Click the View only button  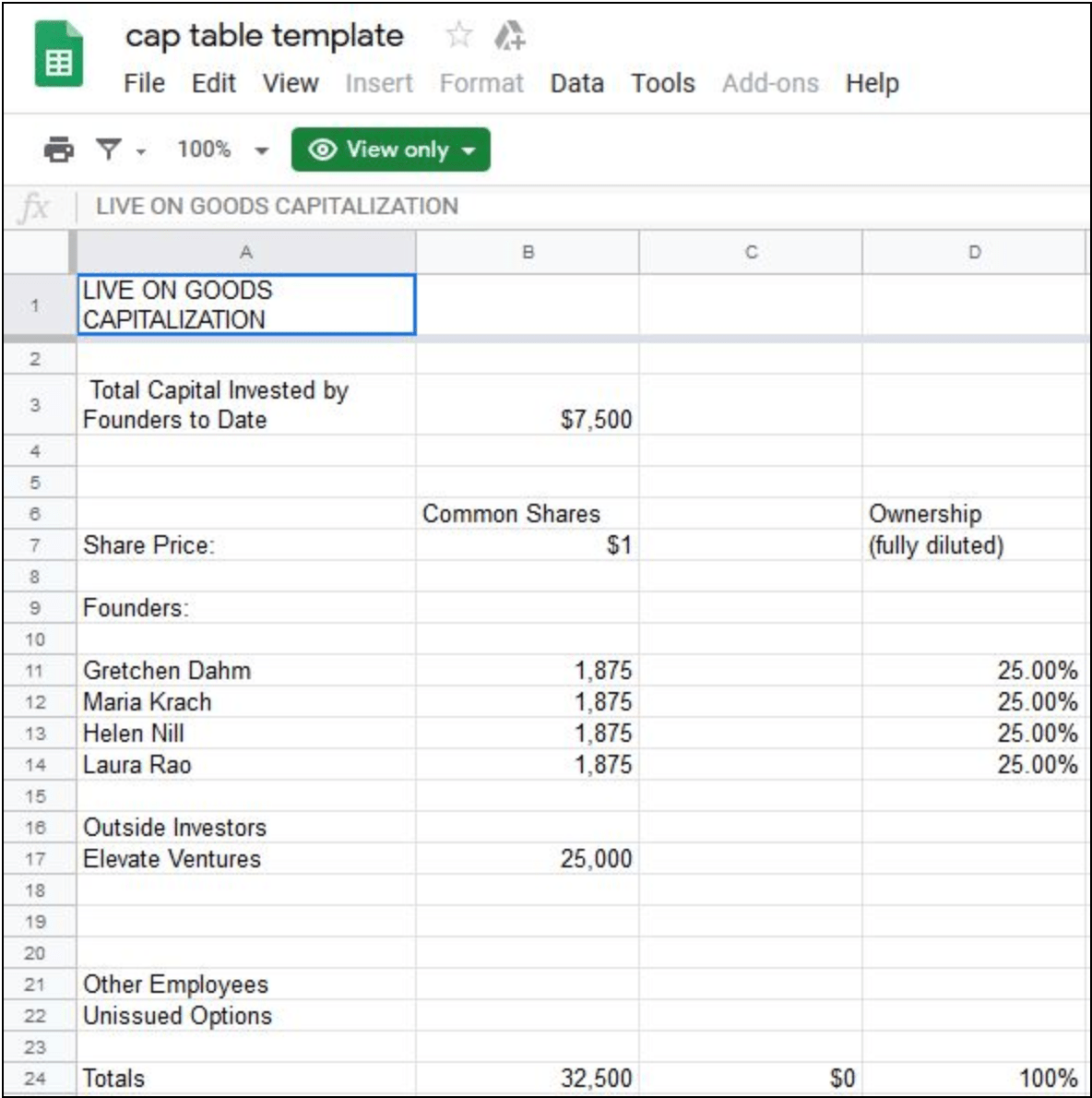[x=391, y=149]
